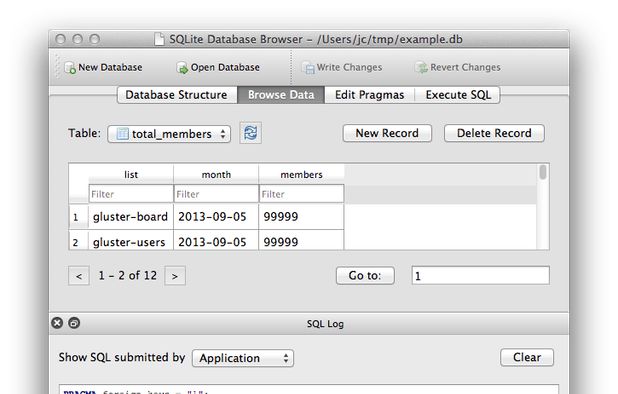The image size is (618, 394).
Task: Click the Revert Changes toolbar icon
Action: 421,68
